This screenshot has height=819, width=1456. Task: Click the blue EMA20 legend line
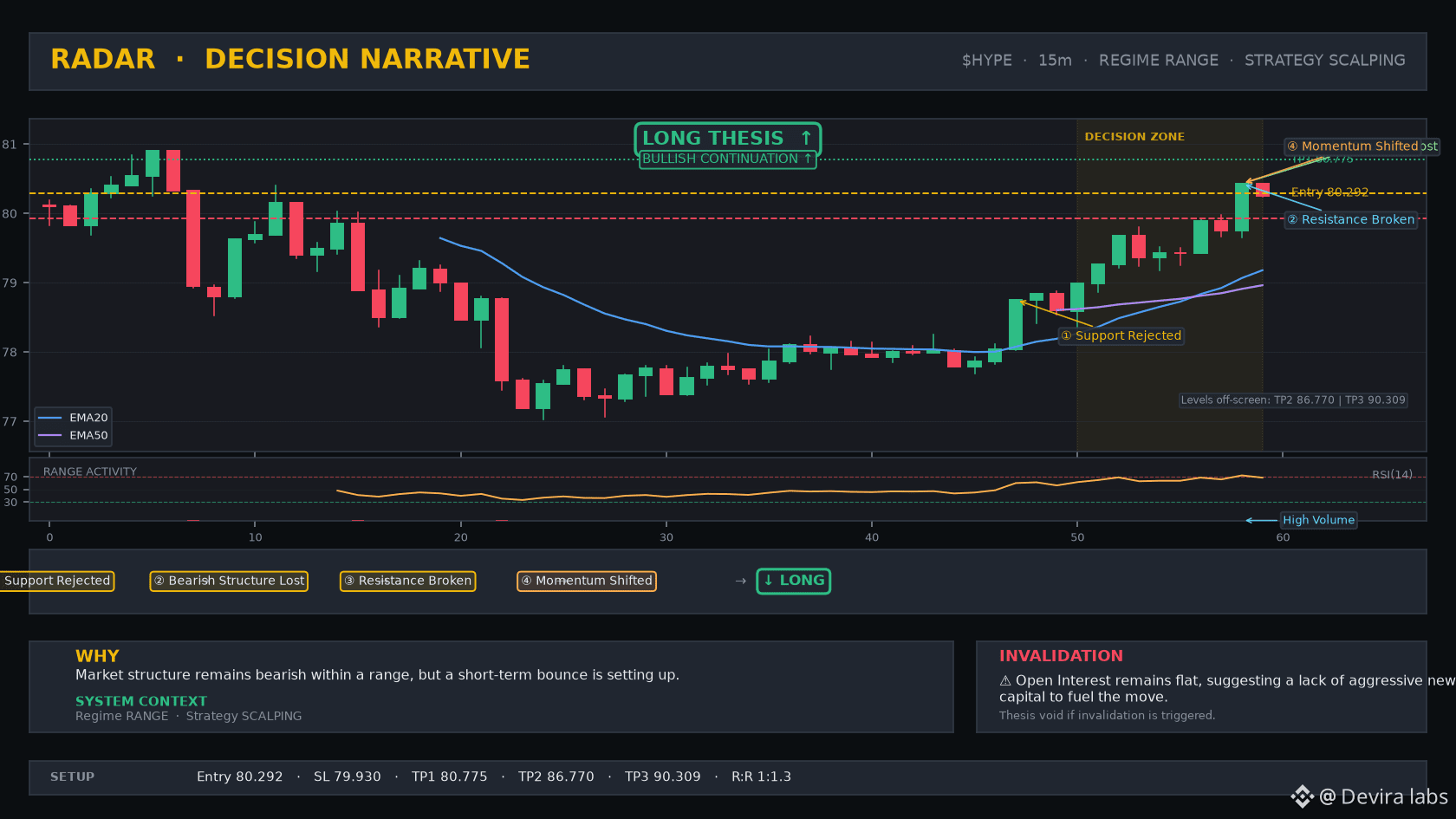point(50,418)
